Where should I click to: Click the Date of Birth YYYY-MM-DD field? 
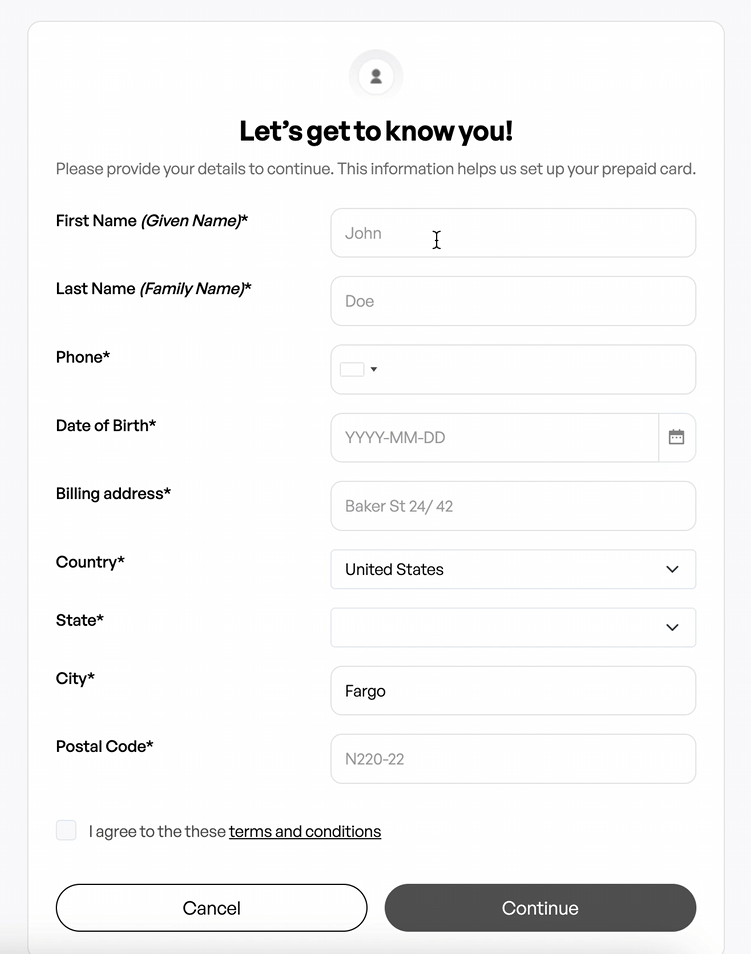click(x=495, y=438)
